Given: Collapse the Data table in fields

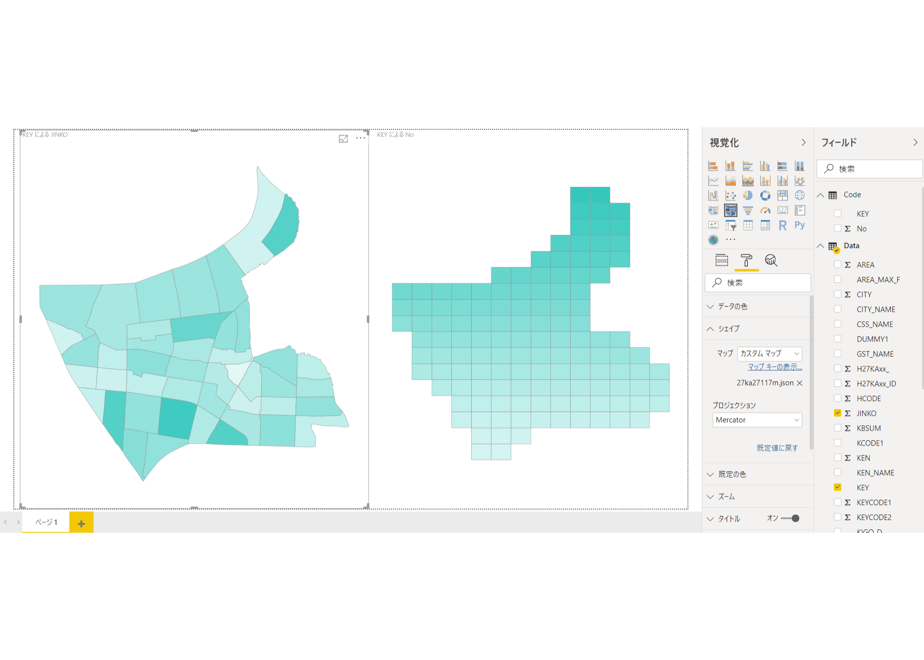Looking at the screenshot, I should [820, 246].
